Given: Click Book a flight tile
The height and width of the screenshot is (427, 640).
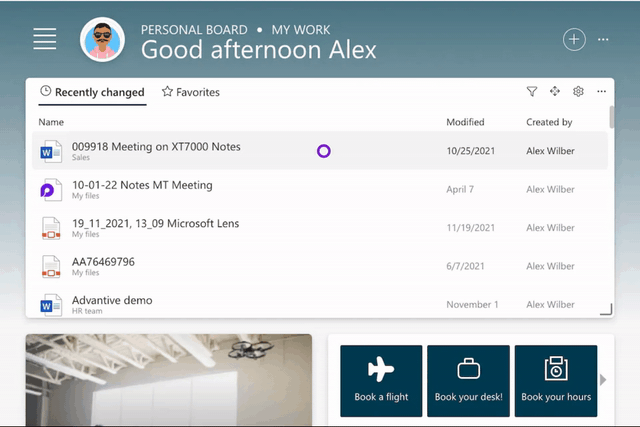Looking at the screenshot, I should (381, 380).
